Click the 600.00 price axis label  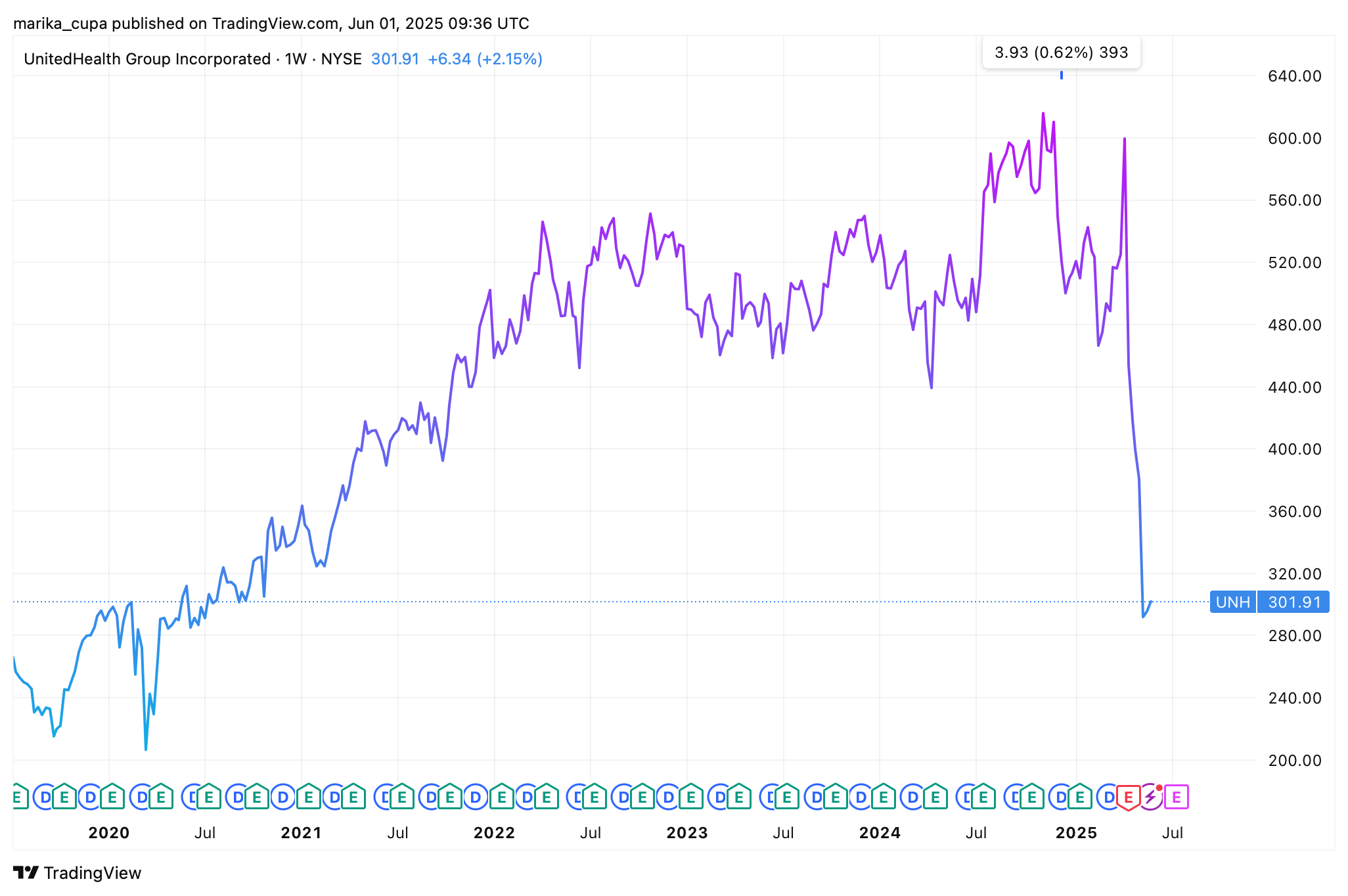(1294, 139)
